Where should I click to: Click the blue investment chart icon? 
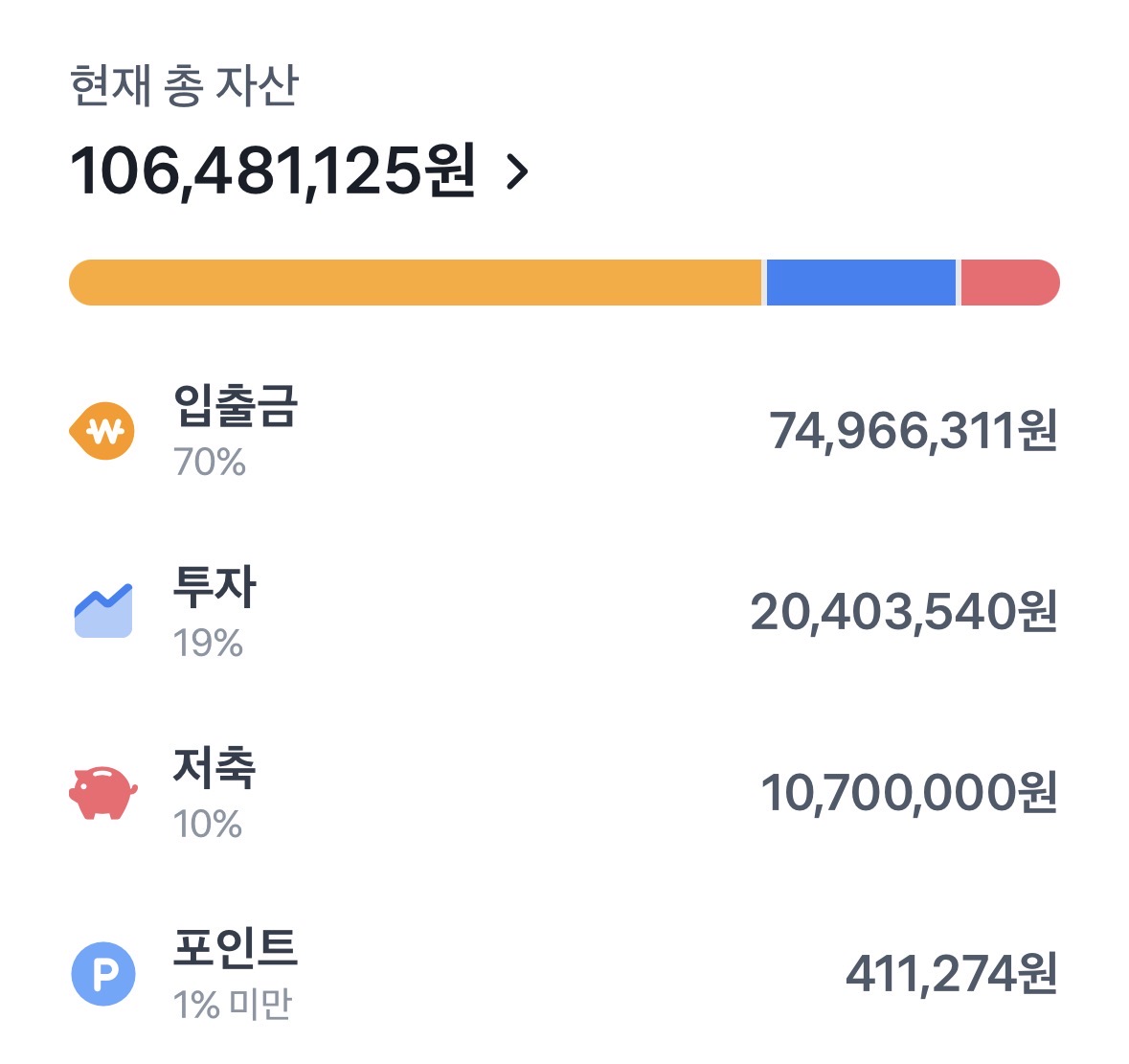coord(102,611)
